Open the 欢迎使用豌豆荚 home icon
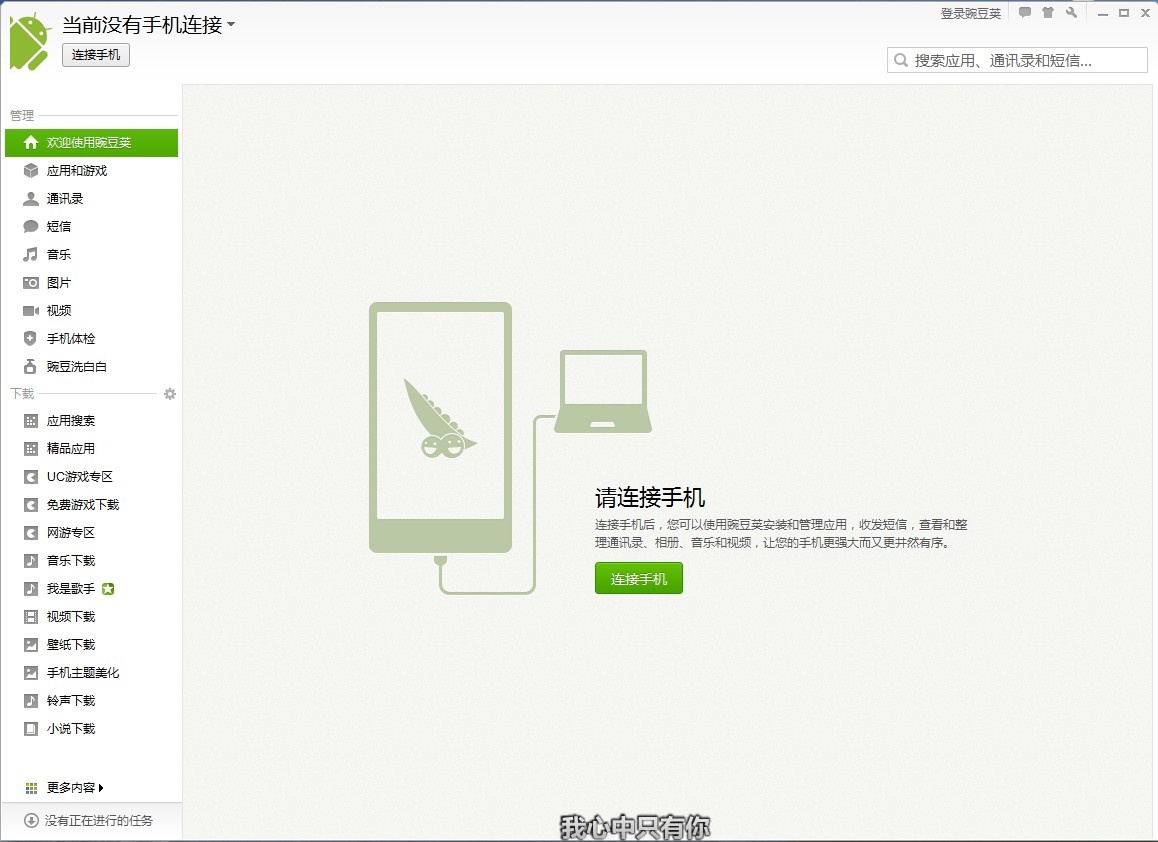The width and height of the screenshot is (1158, 842). click(x=30, y=143)
